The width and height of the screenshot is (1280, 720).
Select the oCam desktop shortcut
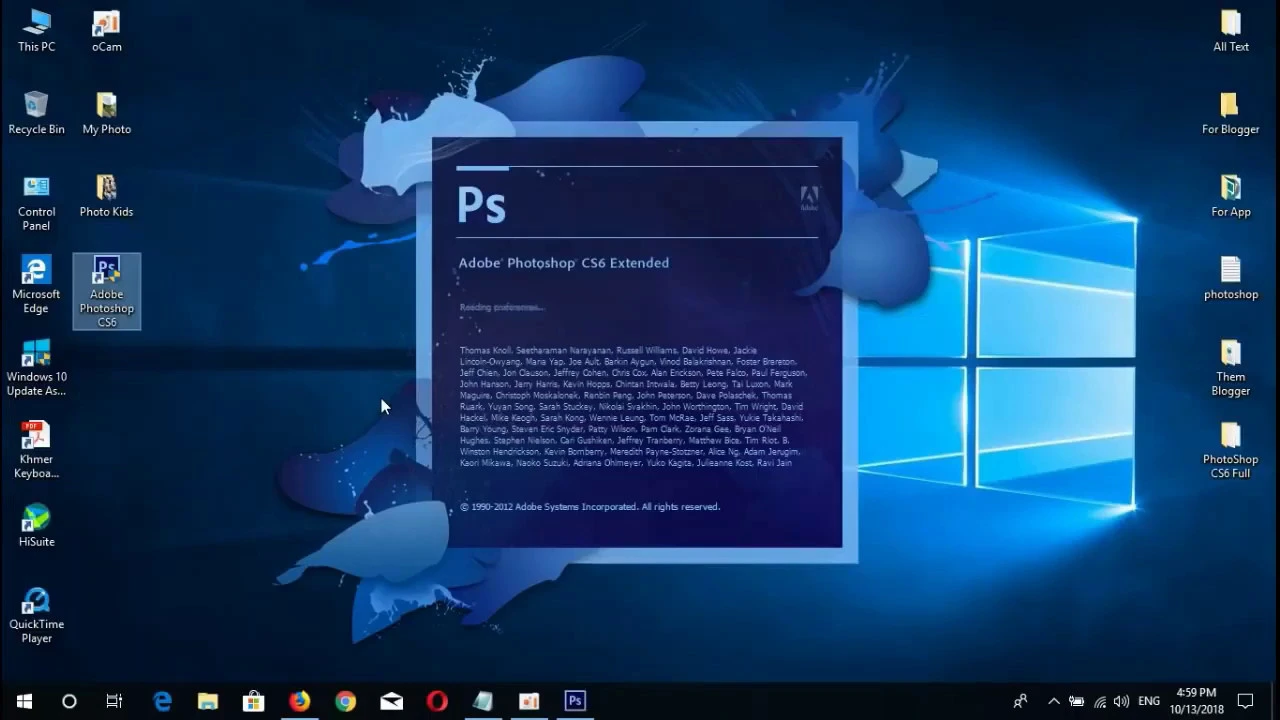[107, 30]
